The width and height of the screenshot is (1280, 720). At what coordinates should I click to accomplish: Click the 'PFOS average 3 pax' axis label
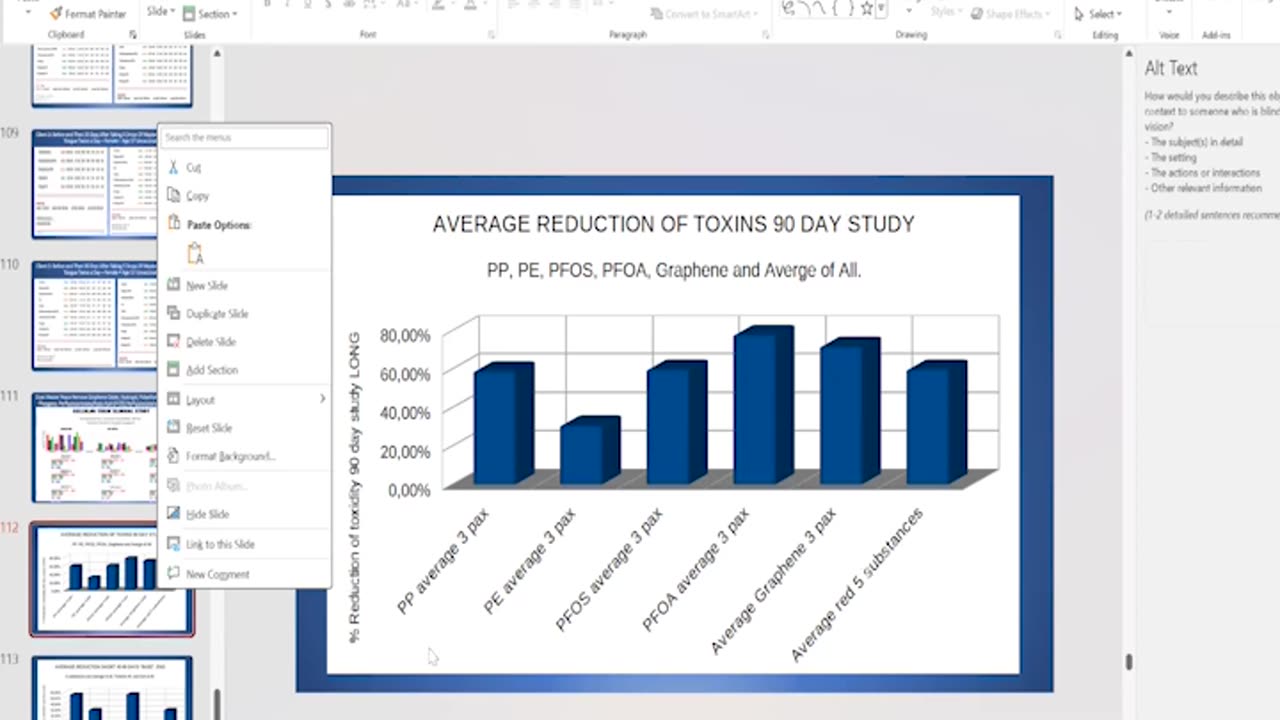[609, 570]
